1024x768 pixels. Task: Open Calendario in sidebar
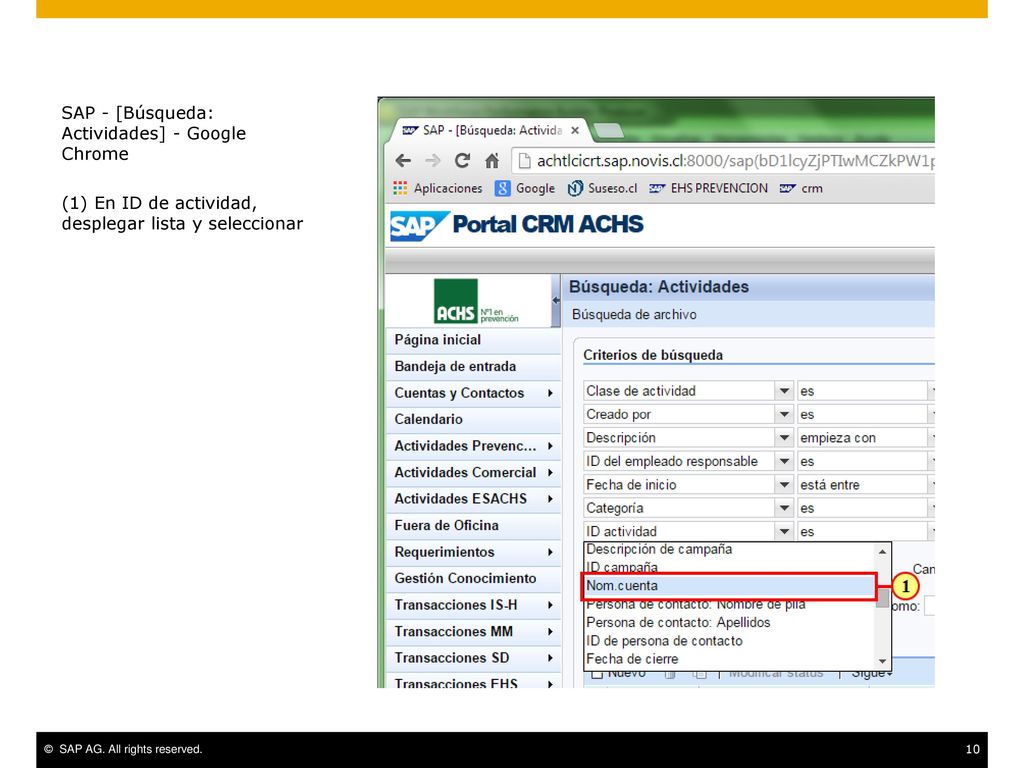point(473,419)
